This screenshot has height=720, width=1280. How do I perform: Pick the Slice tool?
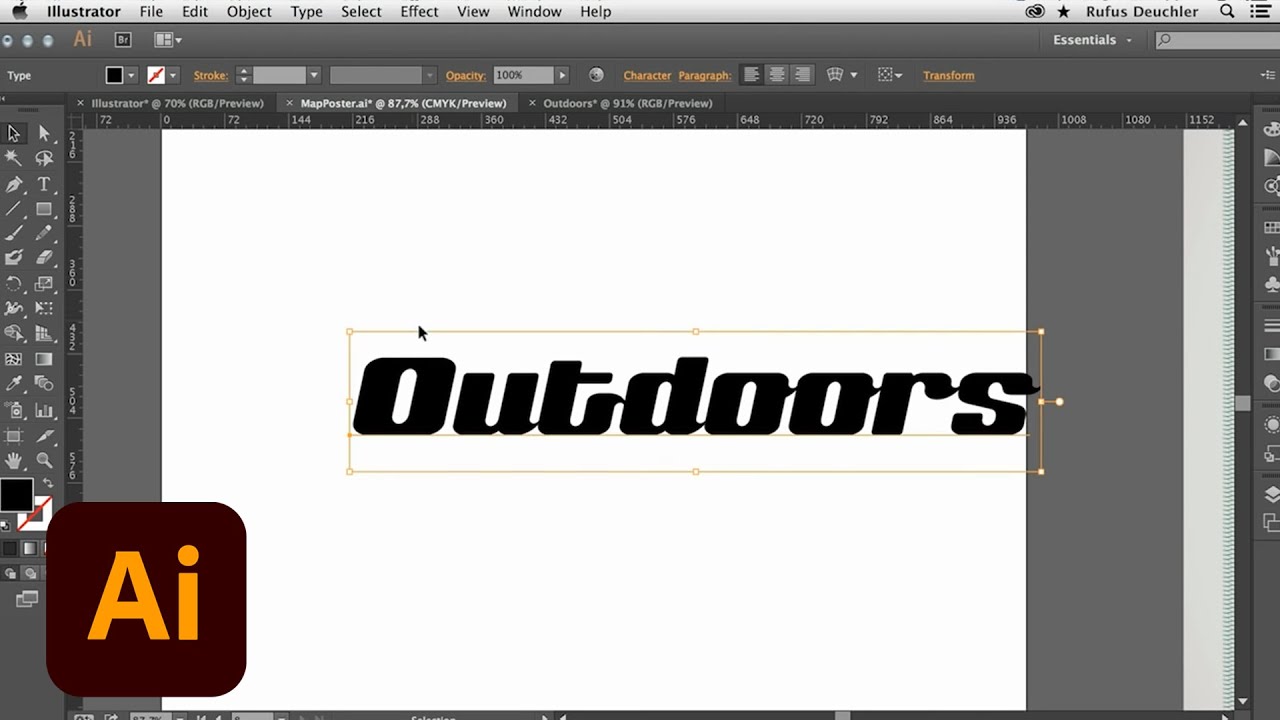click(x=44, y=436)
